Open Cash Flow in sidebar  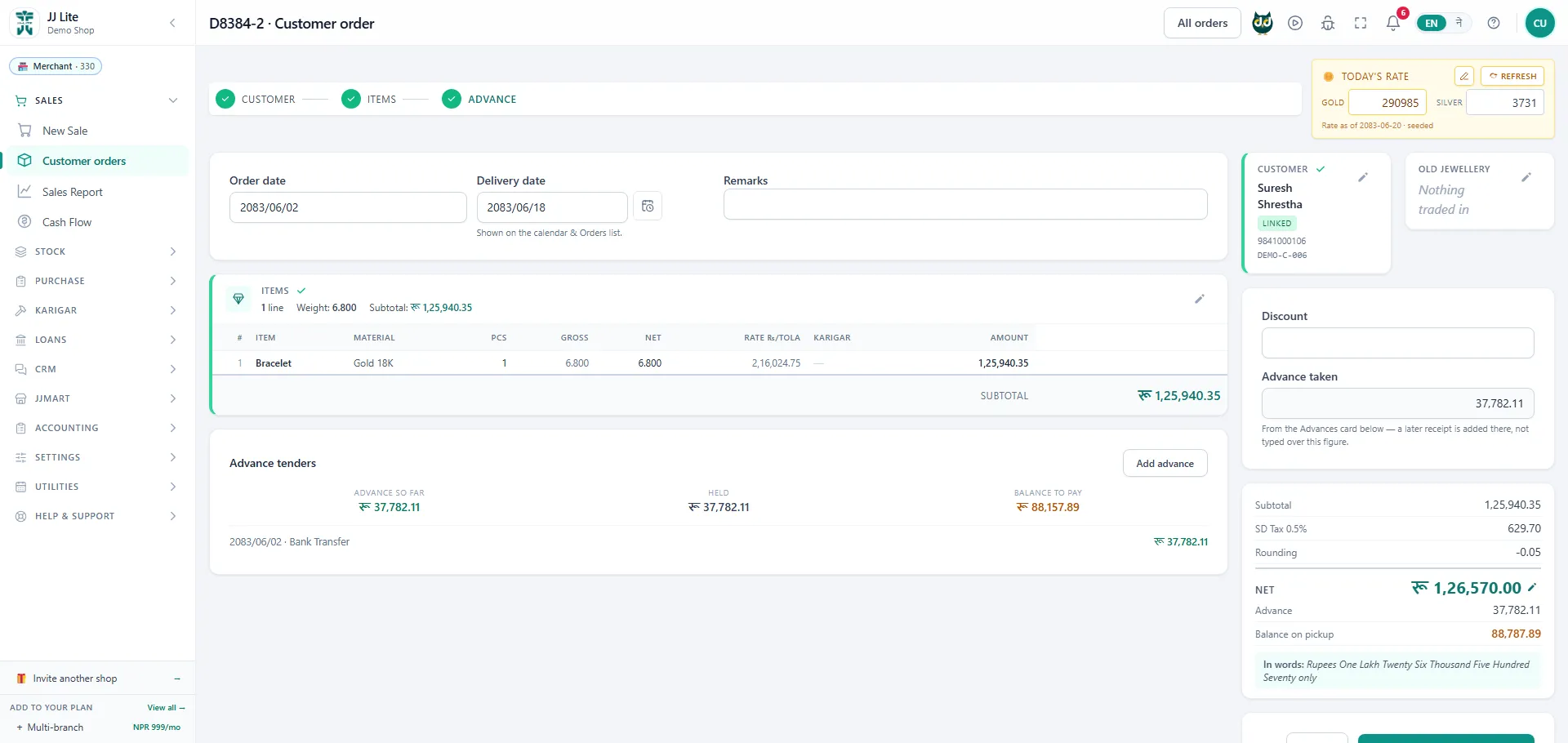point(98,222)
